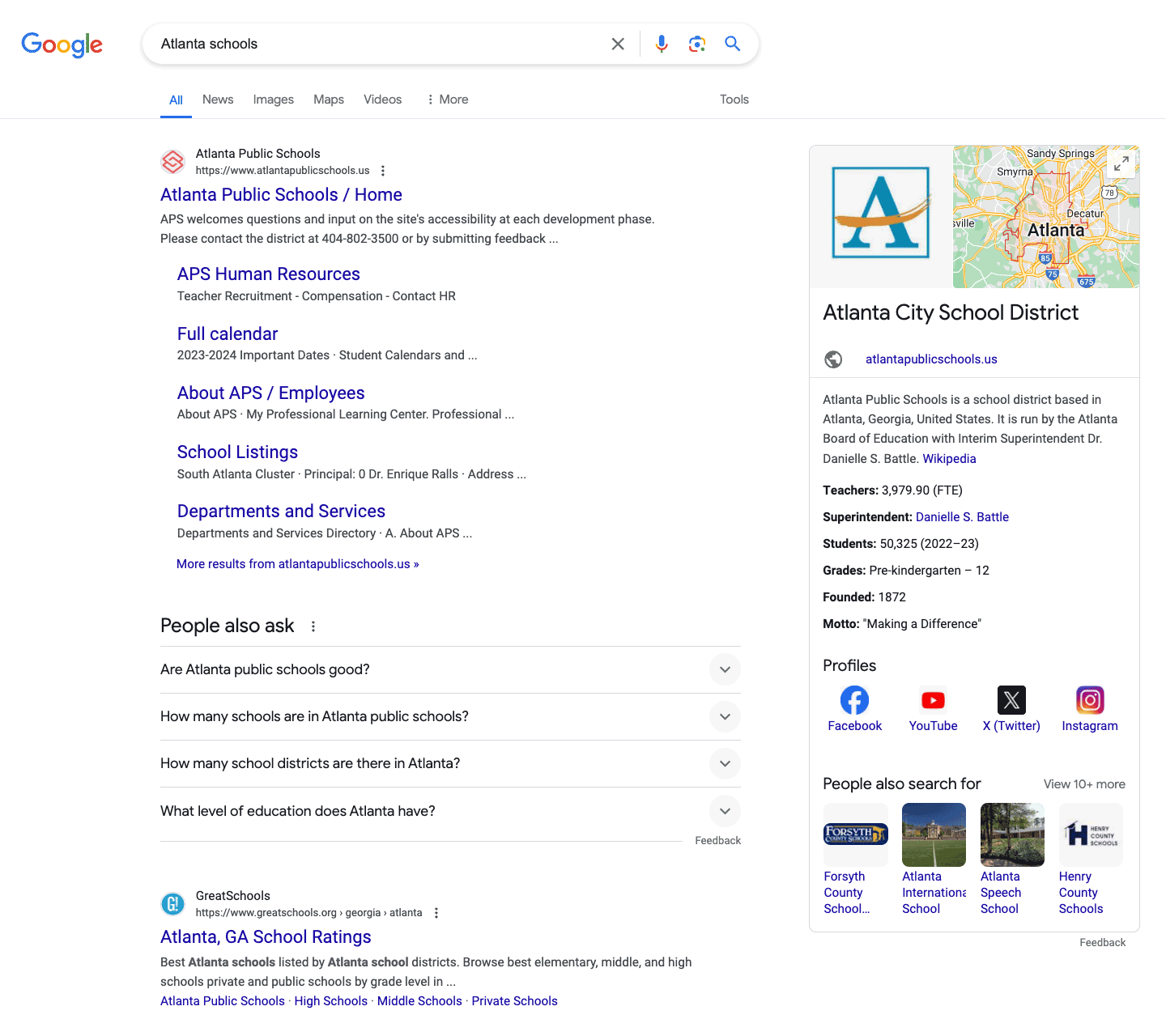Viewport: 1166px width, 1036px height.
Task: Open the Wikipedia link in description
Action: [x=950, y=459]
